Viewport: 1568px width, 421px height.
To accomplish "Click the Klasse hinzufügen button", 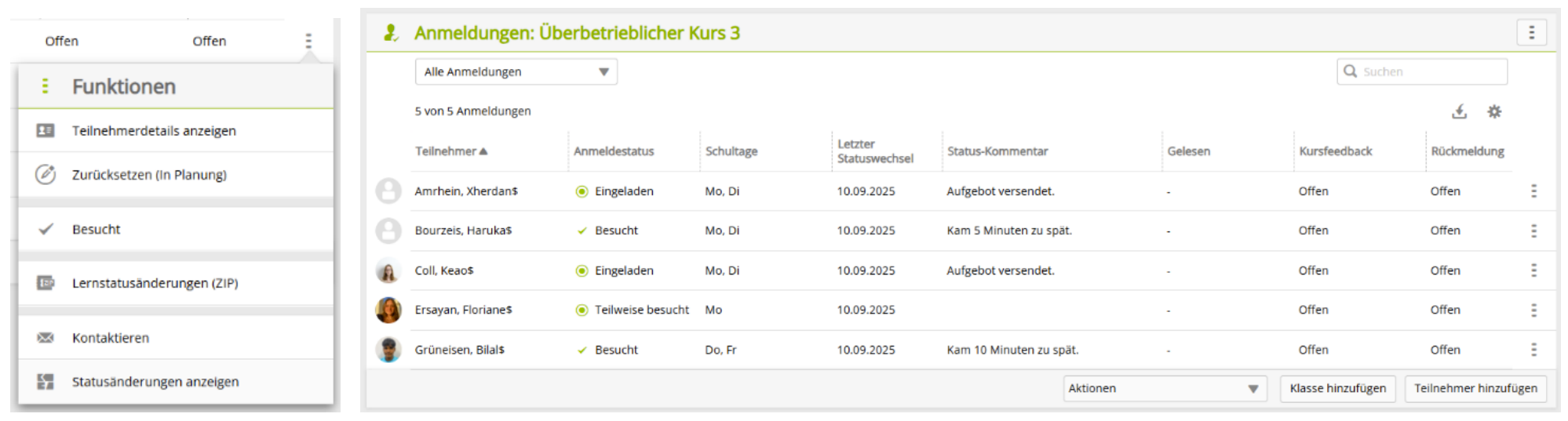I will tap(1337, 388).
